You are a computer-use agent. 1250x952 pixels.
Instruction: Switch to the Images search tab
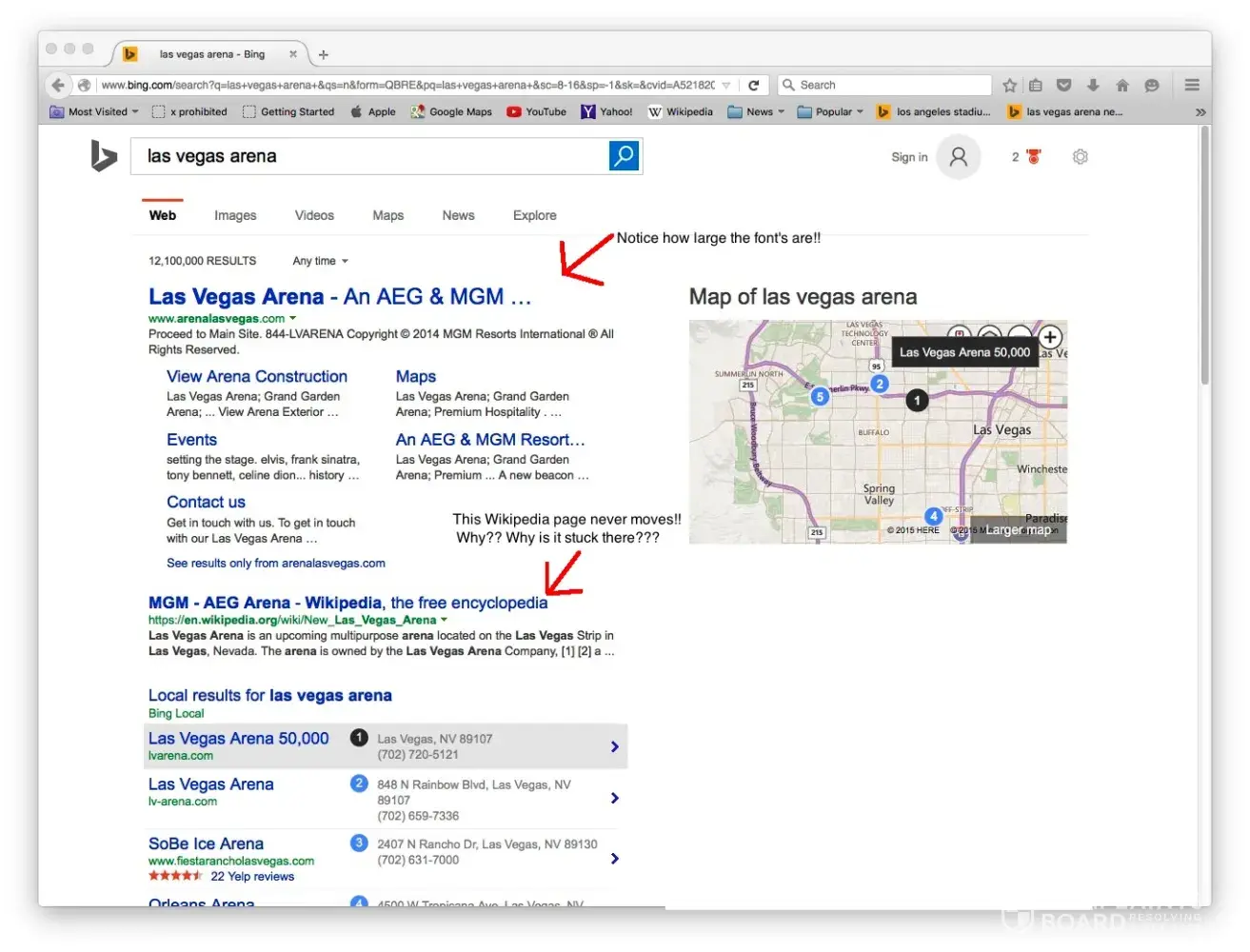point(235,215)
